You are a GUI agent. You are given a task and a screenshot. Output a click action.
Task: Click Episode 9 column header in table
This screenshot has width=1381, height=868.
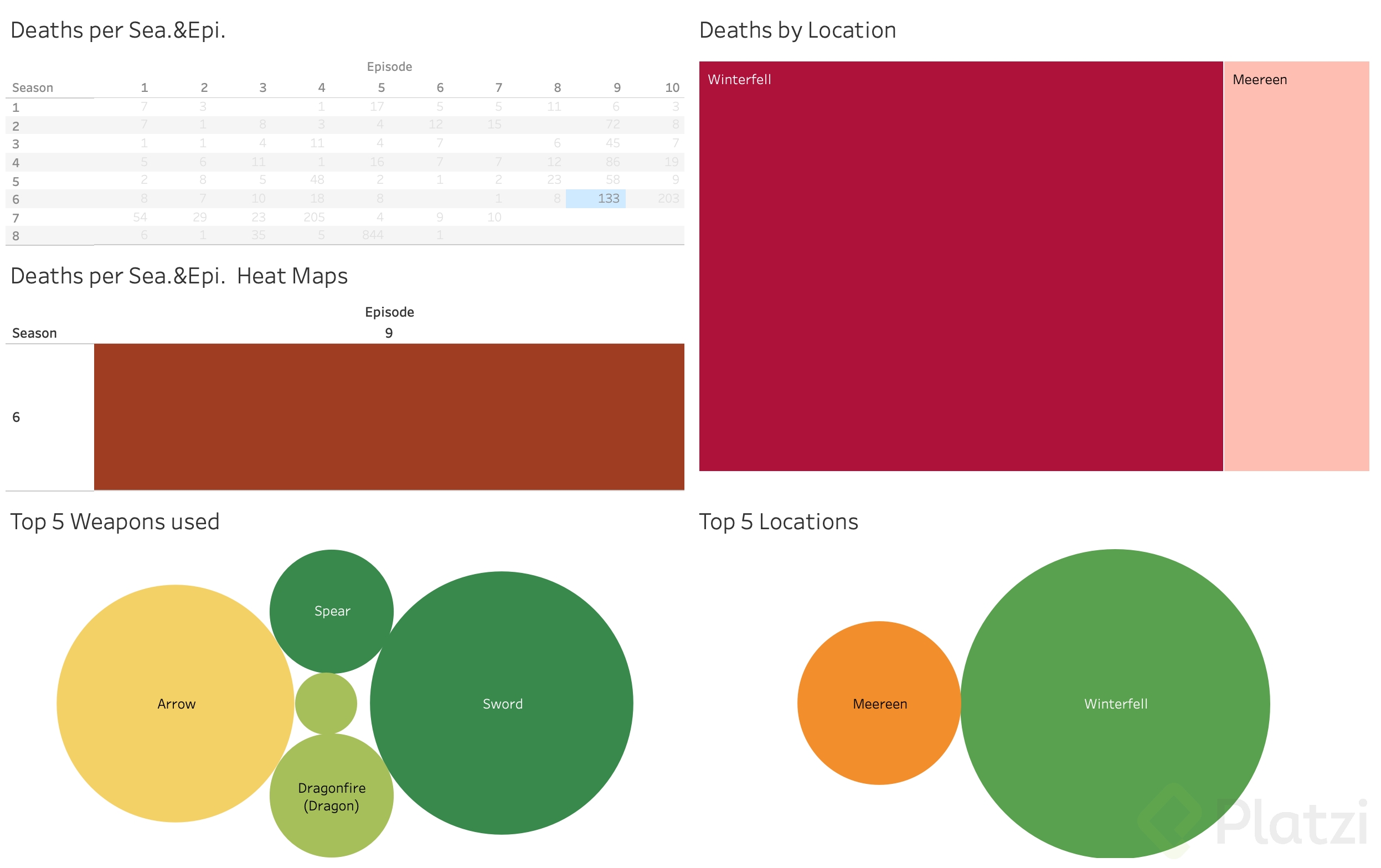click(617, 87)
